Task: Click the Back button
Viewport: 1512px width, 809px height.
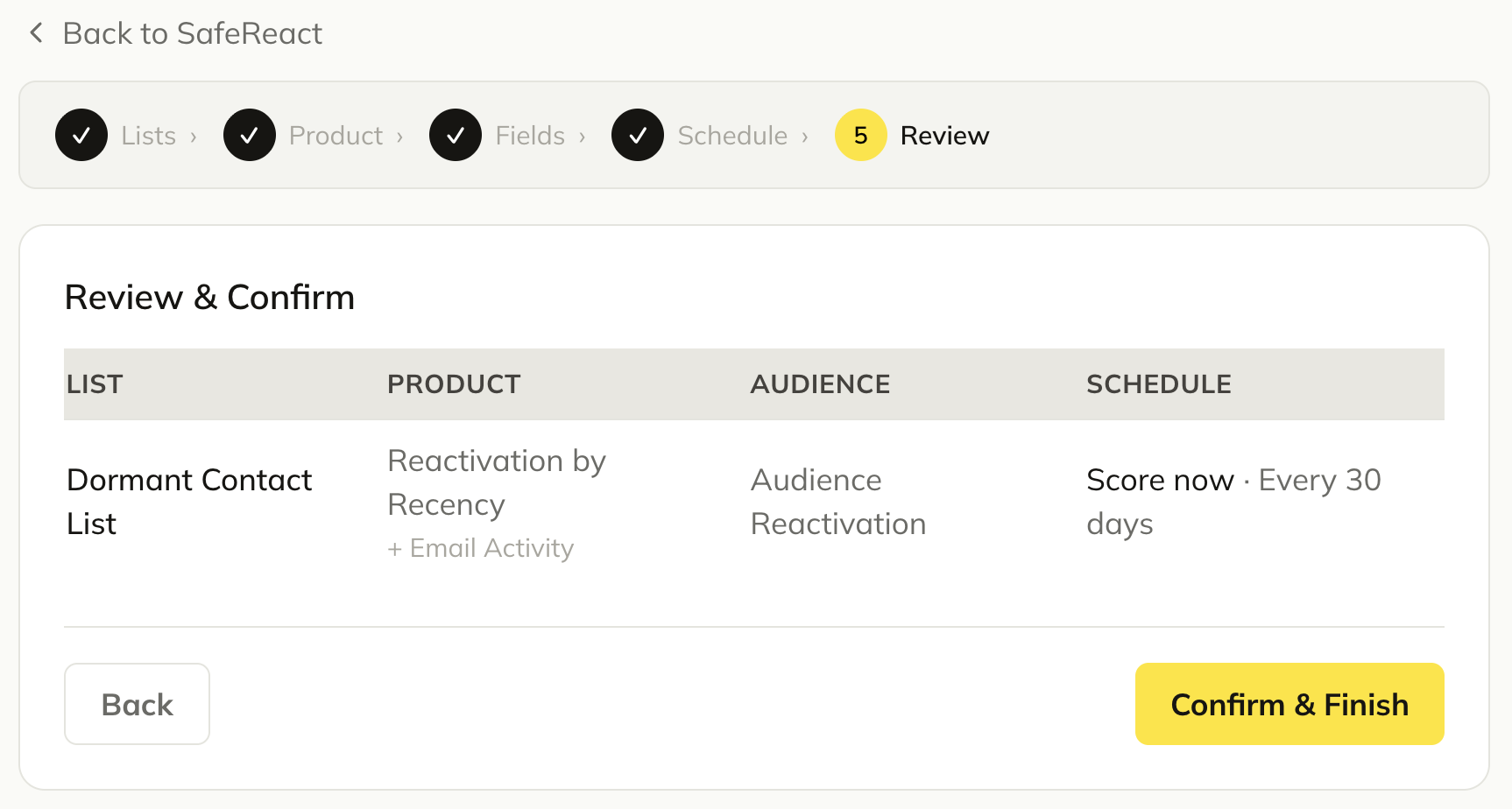Action: point(137,704)
